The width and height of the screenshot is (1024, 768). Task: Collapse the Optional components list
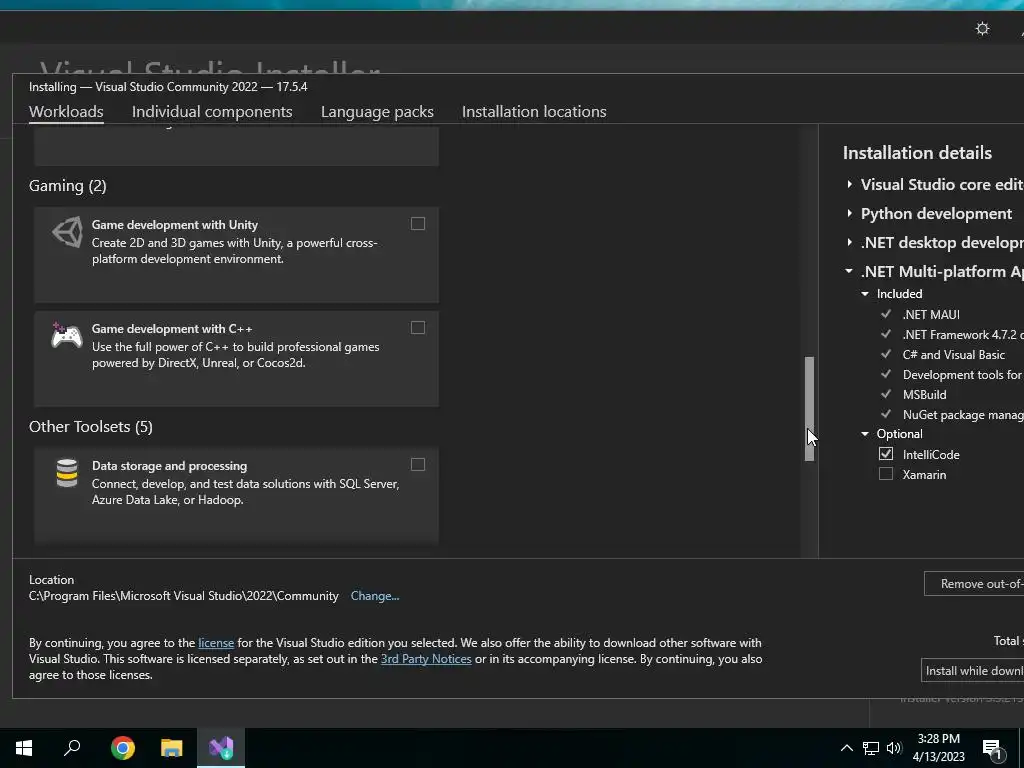pyautogui.click(x=865, y=434)
